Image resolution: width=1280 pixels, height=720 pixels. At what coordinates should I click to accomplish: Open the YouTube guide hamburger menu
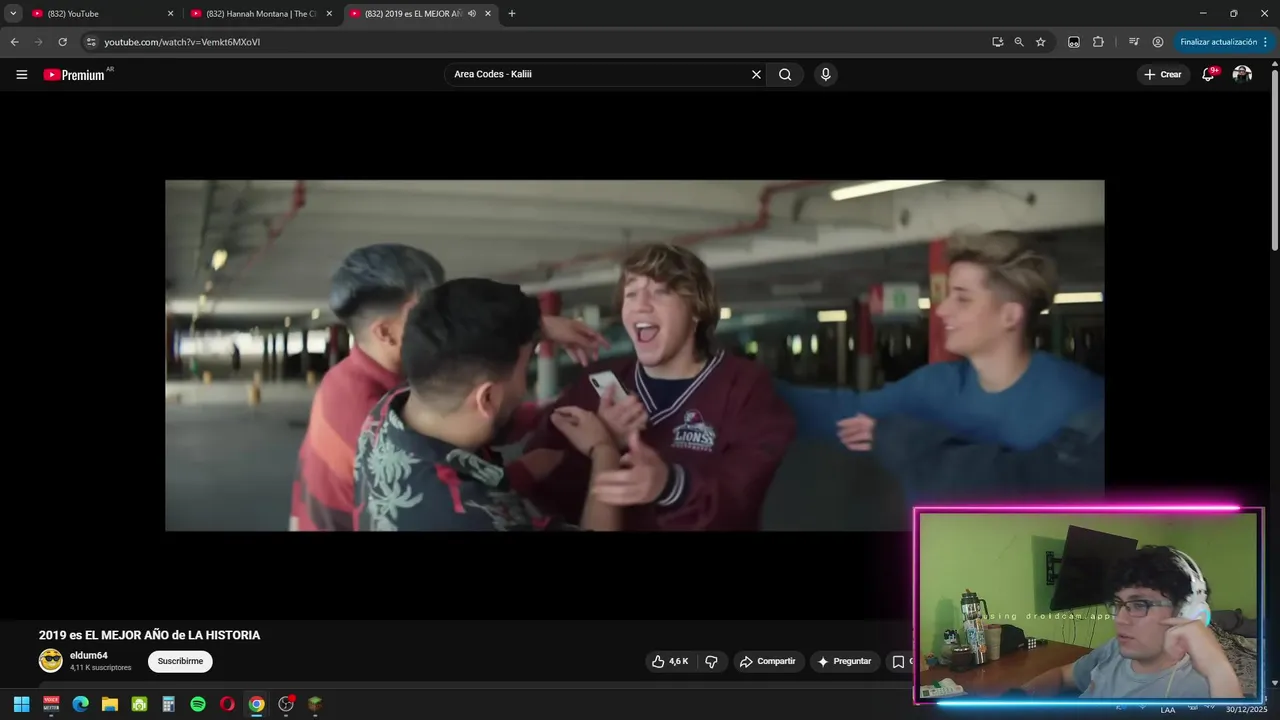[21, 74]
